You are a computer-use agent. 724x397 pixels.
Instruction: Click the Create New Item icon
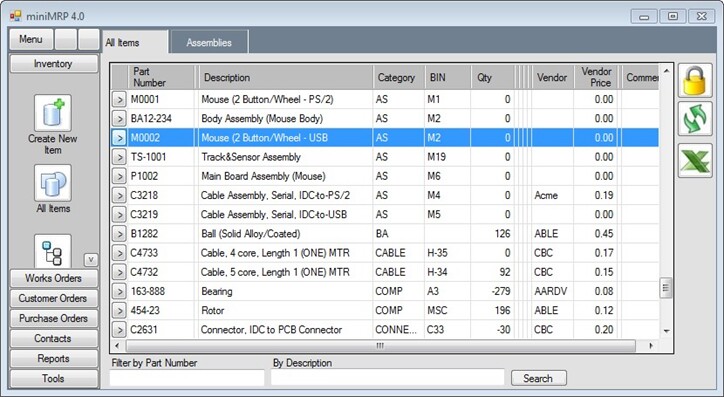tap(53, 113)
